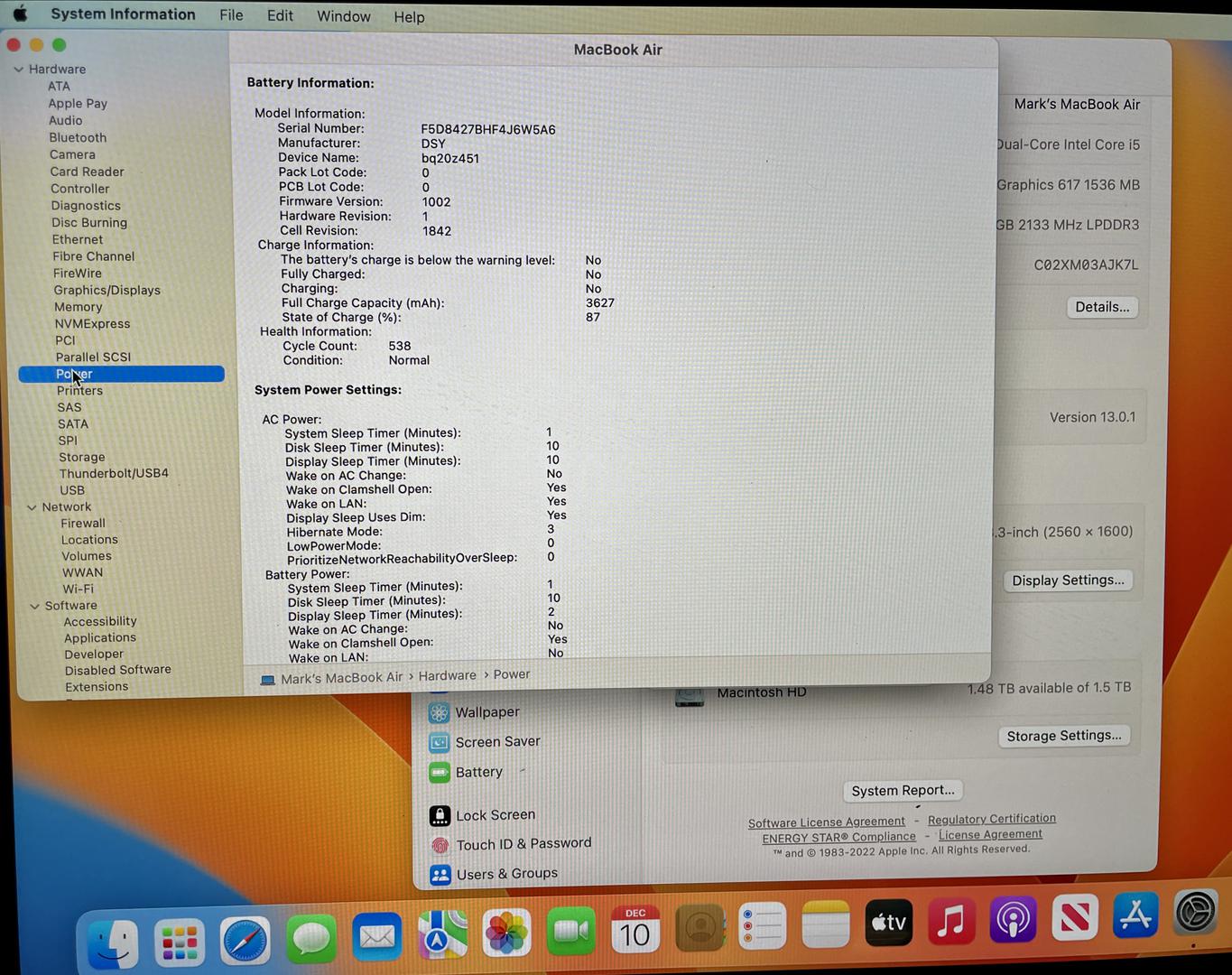The height and width of the screenshot is (975, 1232).
Task: Select Firewall under Network
Action: pos(83,523)
